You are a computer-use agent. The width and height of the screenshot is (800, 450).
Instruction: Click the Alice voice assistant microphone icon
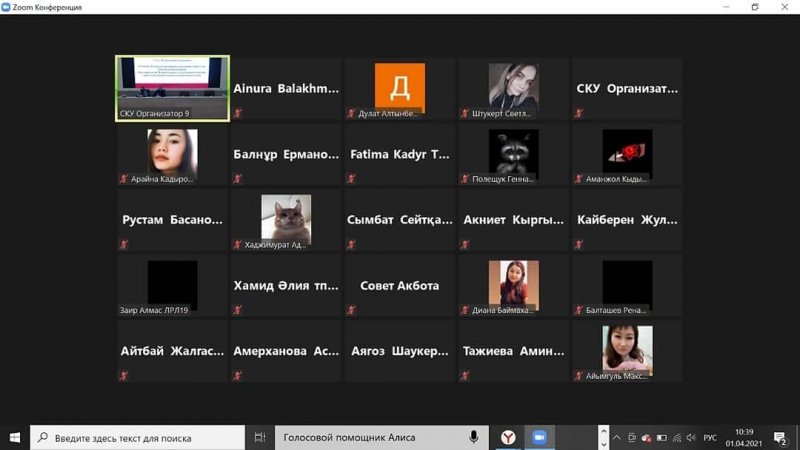point(474,437)
